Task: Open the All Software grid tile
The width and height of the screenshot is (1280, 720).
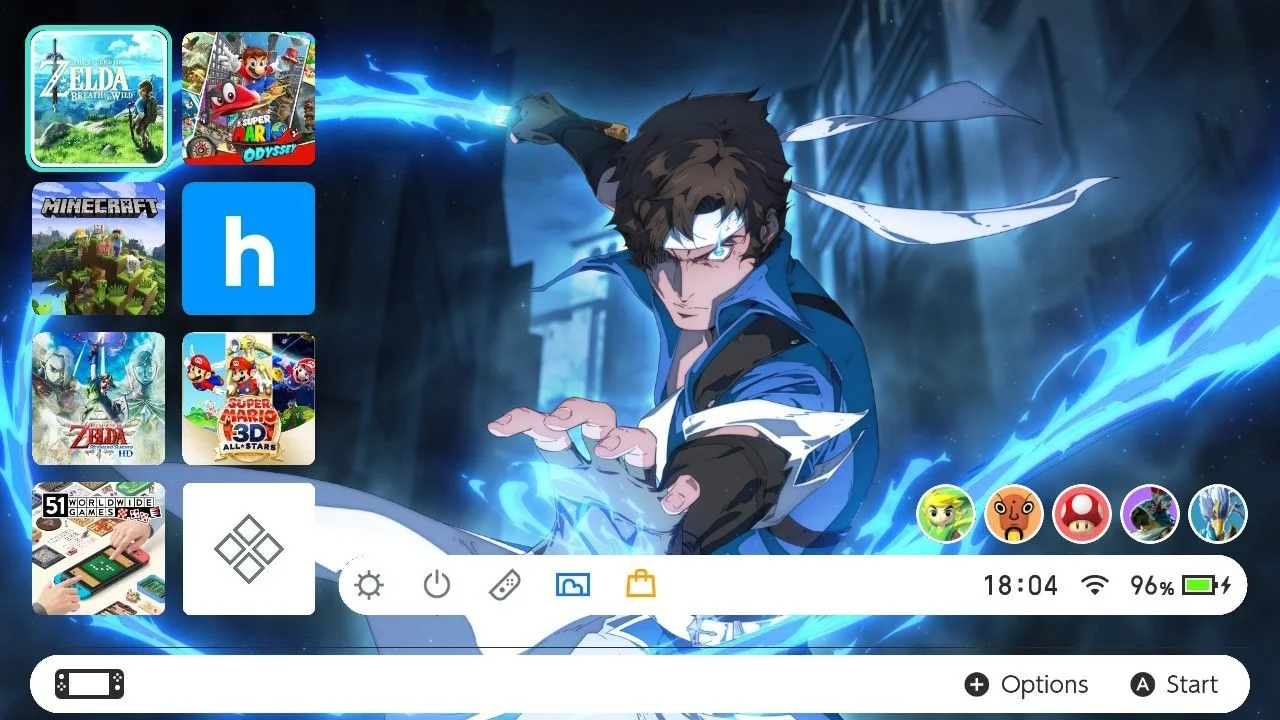Action: [x=249, y=549]
